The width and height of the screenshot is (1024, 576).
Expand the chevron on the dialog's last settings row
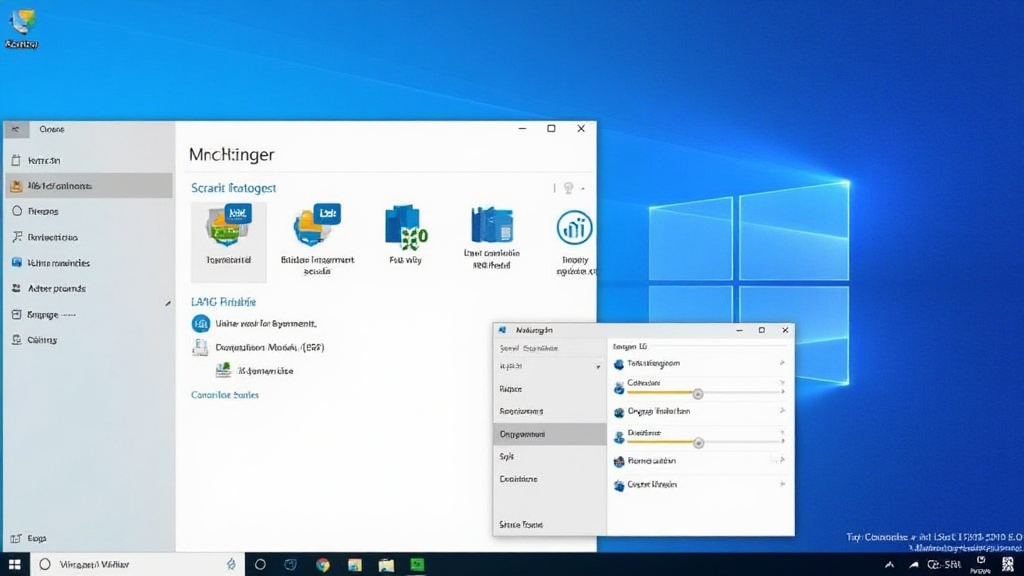(782, 486)
